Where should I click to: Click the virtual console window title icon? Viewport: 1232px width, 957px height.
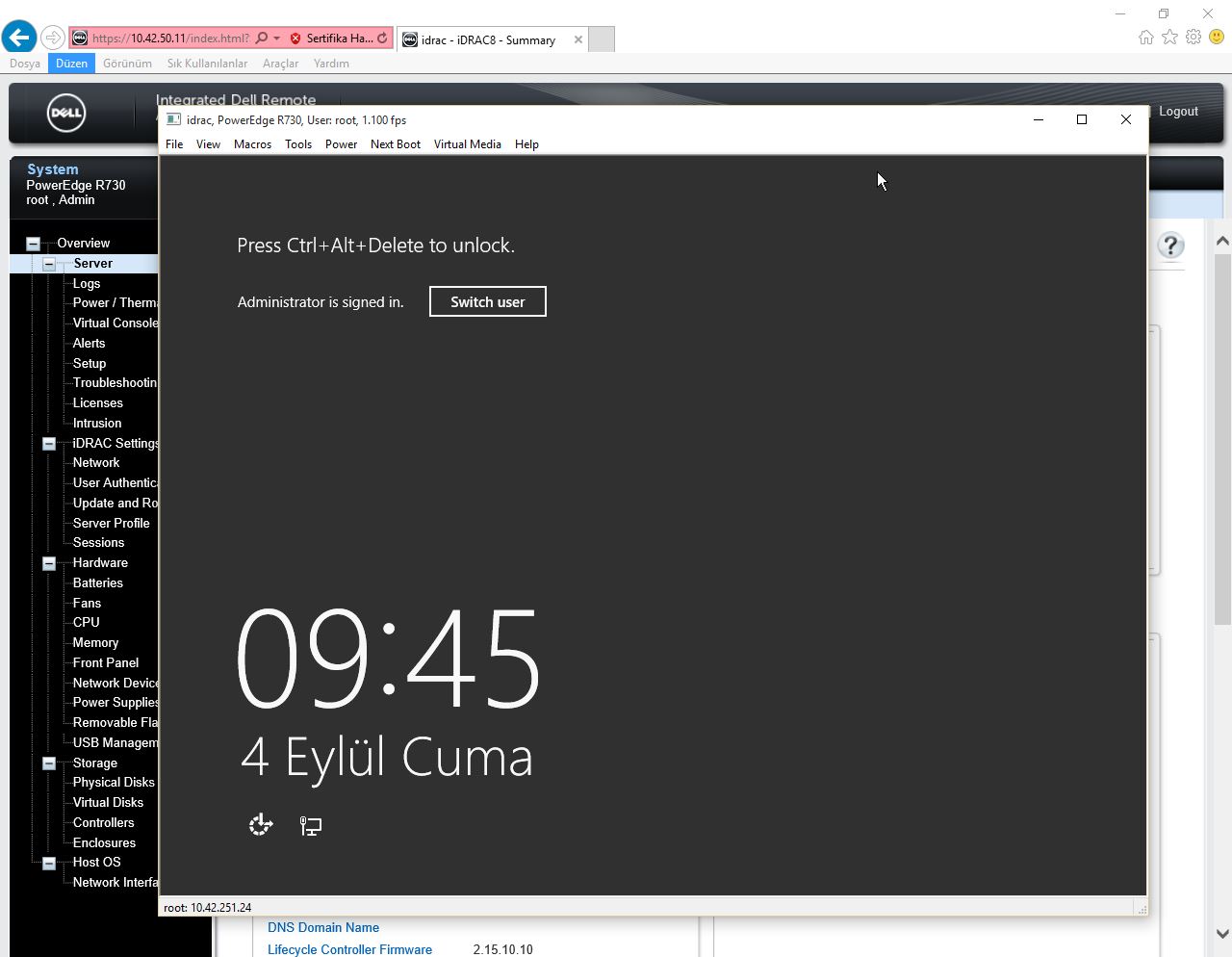pyautogui.click(x=173, y=119)
